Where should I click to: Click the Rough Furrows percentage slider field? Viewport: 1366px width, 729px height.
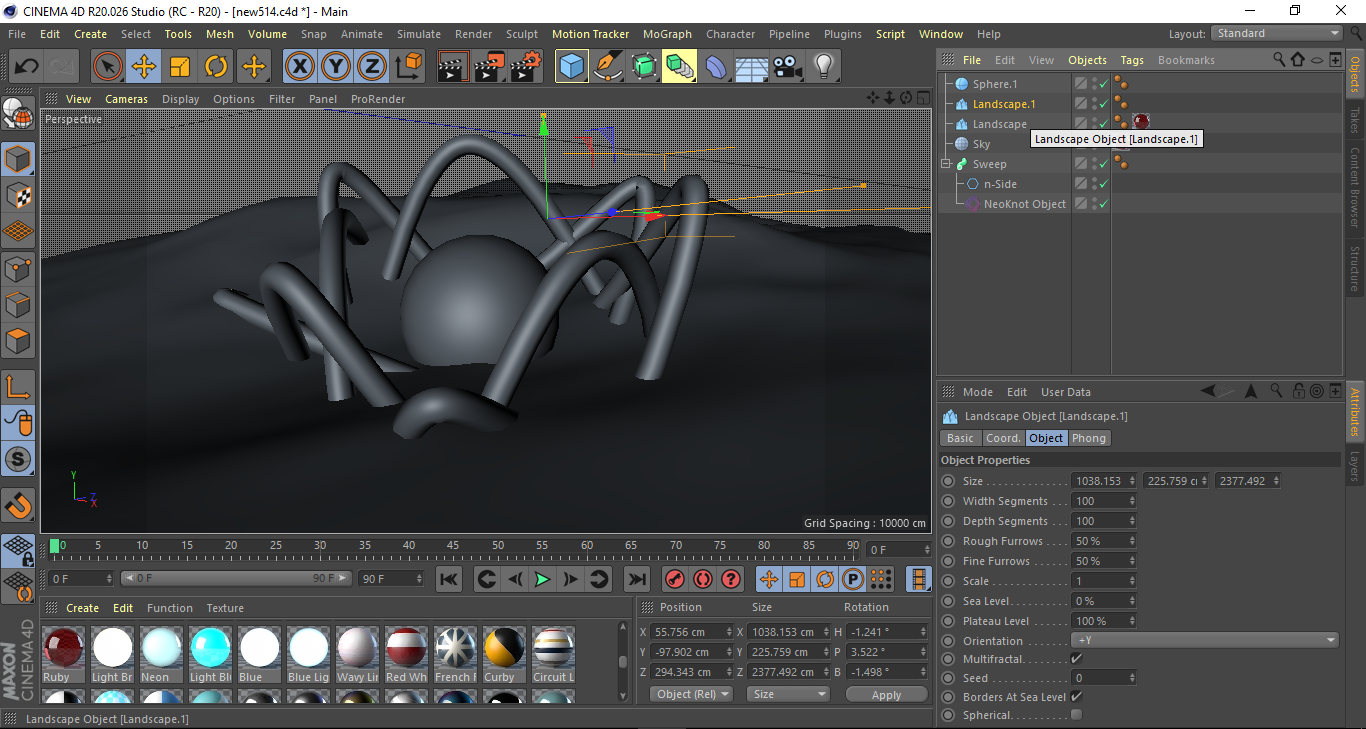(1104, 541)
